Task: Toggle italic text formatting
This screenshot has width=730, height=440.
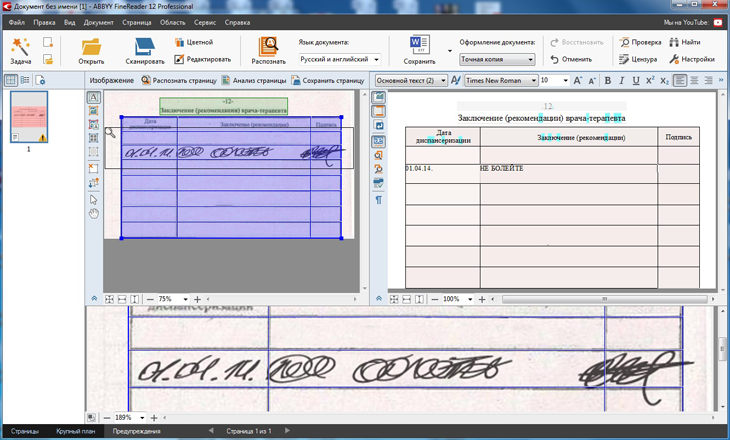Action: coord(621,81)
